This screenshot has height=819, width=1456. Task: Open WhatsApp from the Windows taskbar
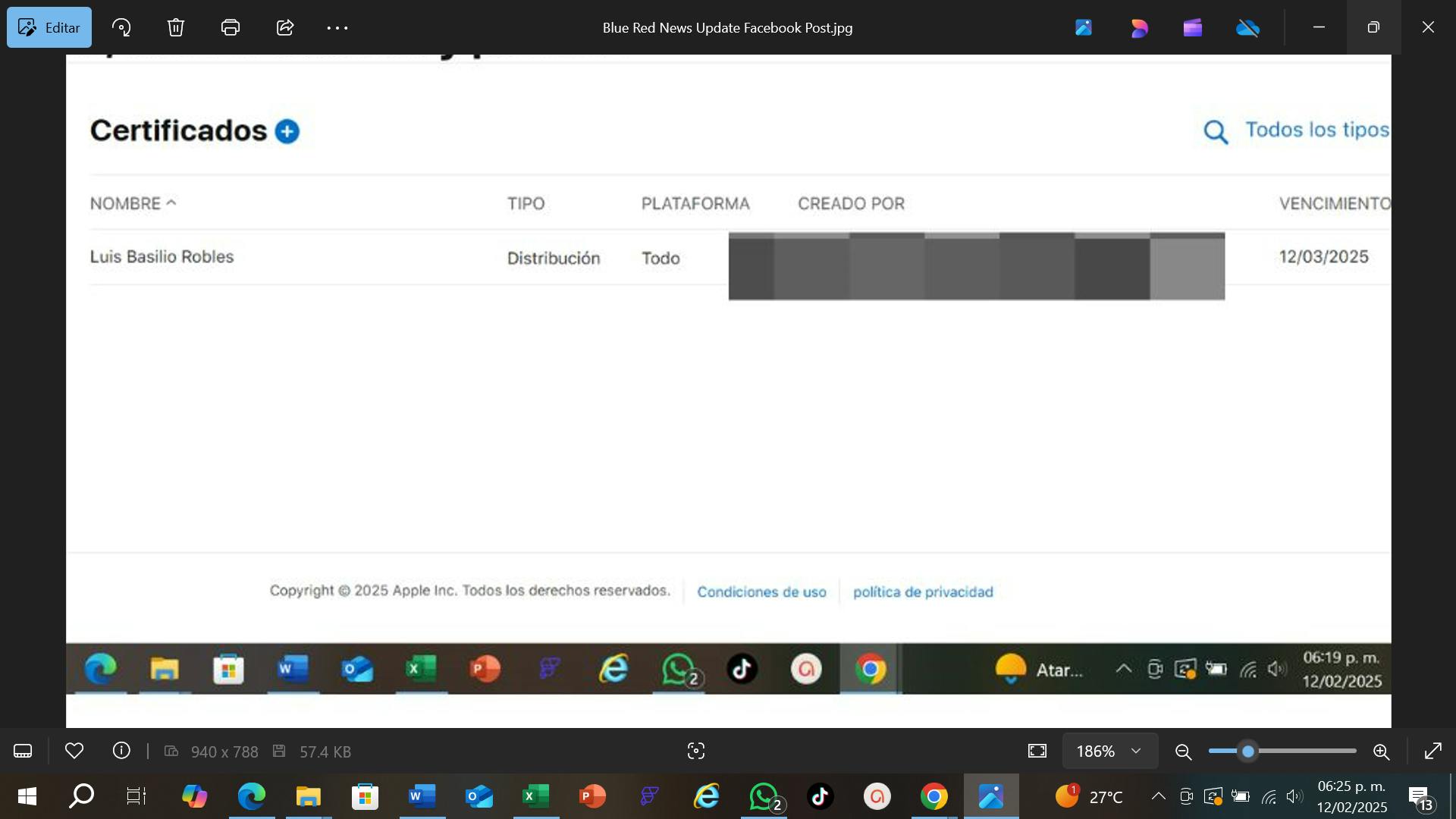(x=764, y=796)
